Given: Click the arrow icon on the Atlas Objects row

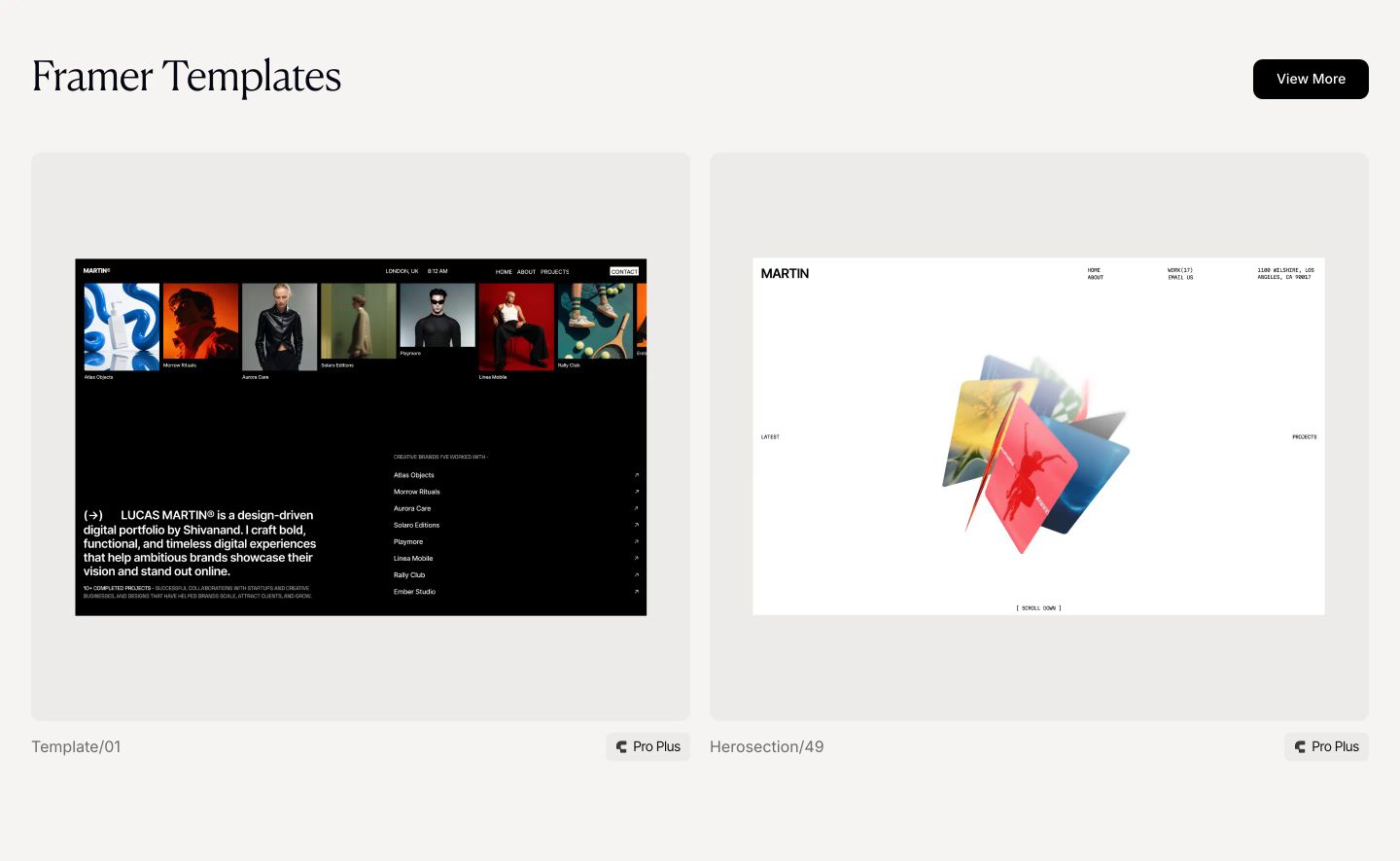Looking at the screenshot, I should pyautogui.click(x=637, y=475).
